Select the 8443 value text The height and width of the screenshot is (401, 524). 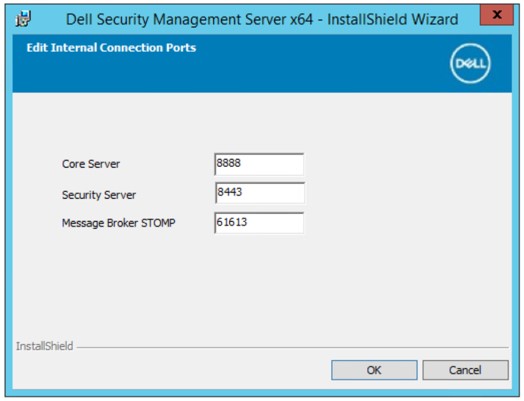(230, 192)
